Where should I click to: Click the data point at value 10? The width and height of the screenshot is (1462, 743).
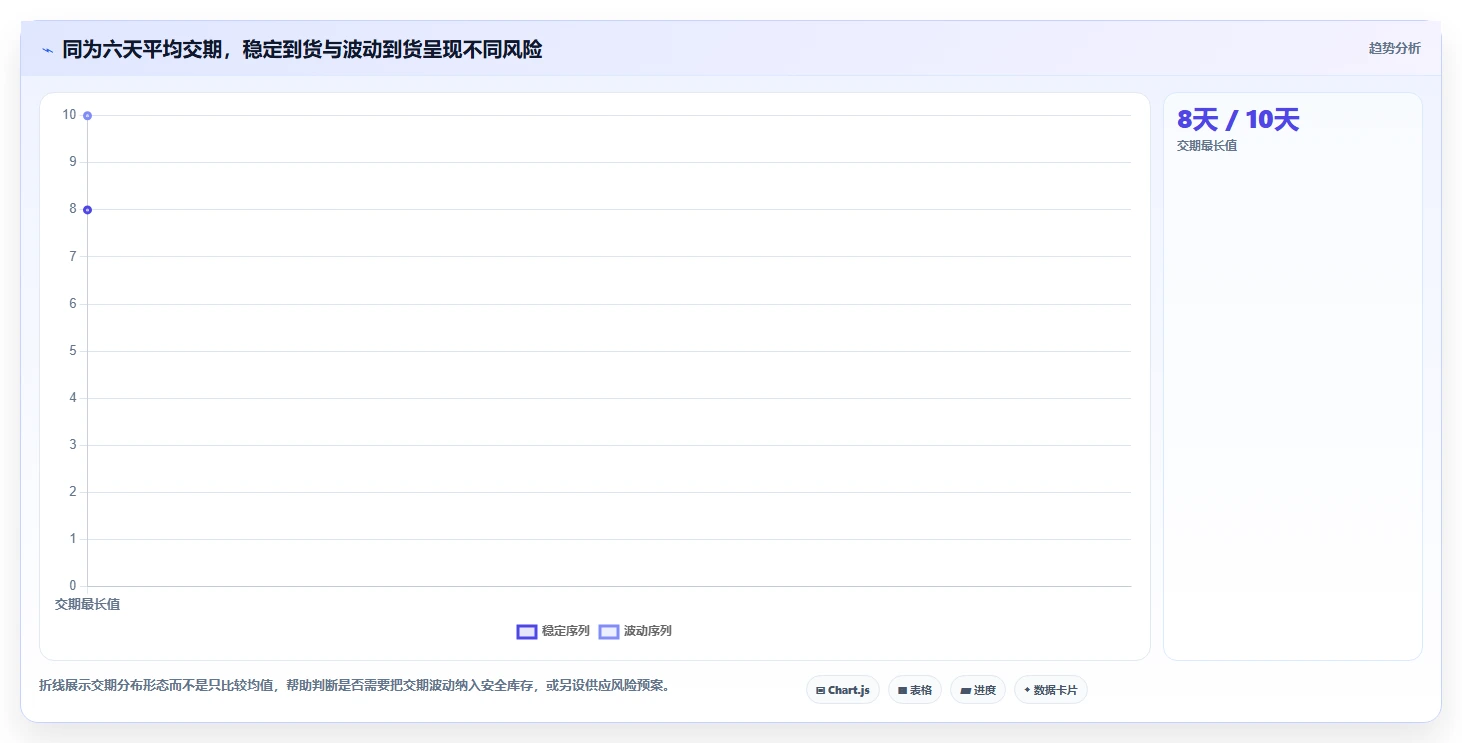point(88,116)
